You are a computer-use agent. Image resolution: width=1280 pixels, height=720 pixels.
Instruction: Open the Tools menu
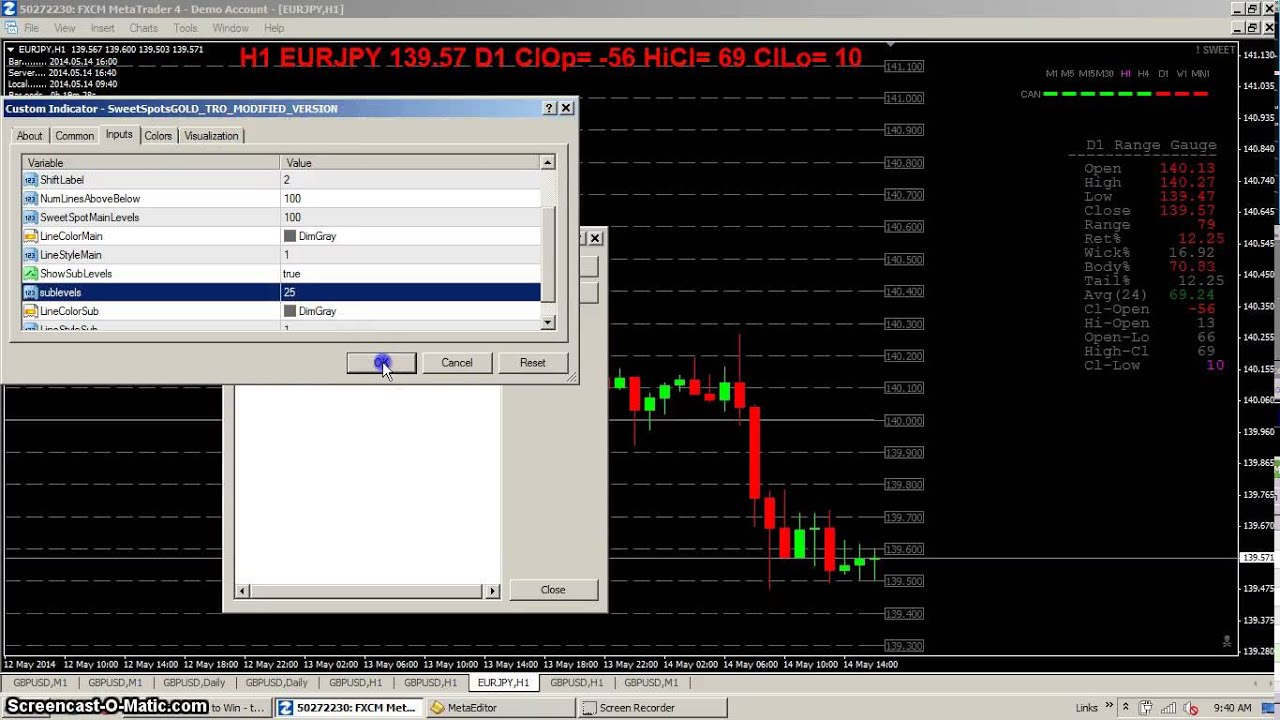pyautogui.click(x=185, y=28)
